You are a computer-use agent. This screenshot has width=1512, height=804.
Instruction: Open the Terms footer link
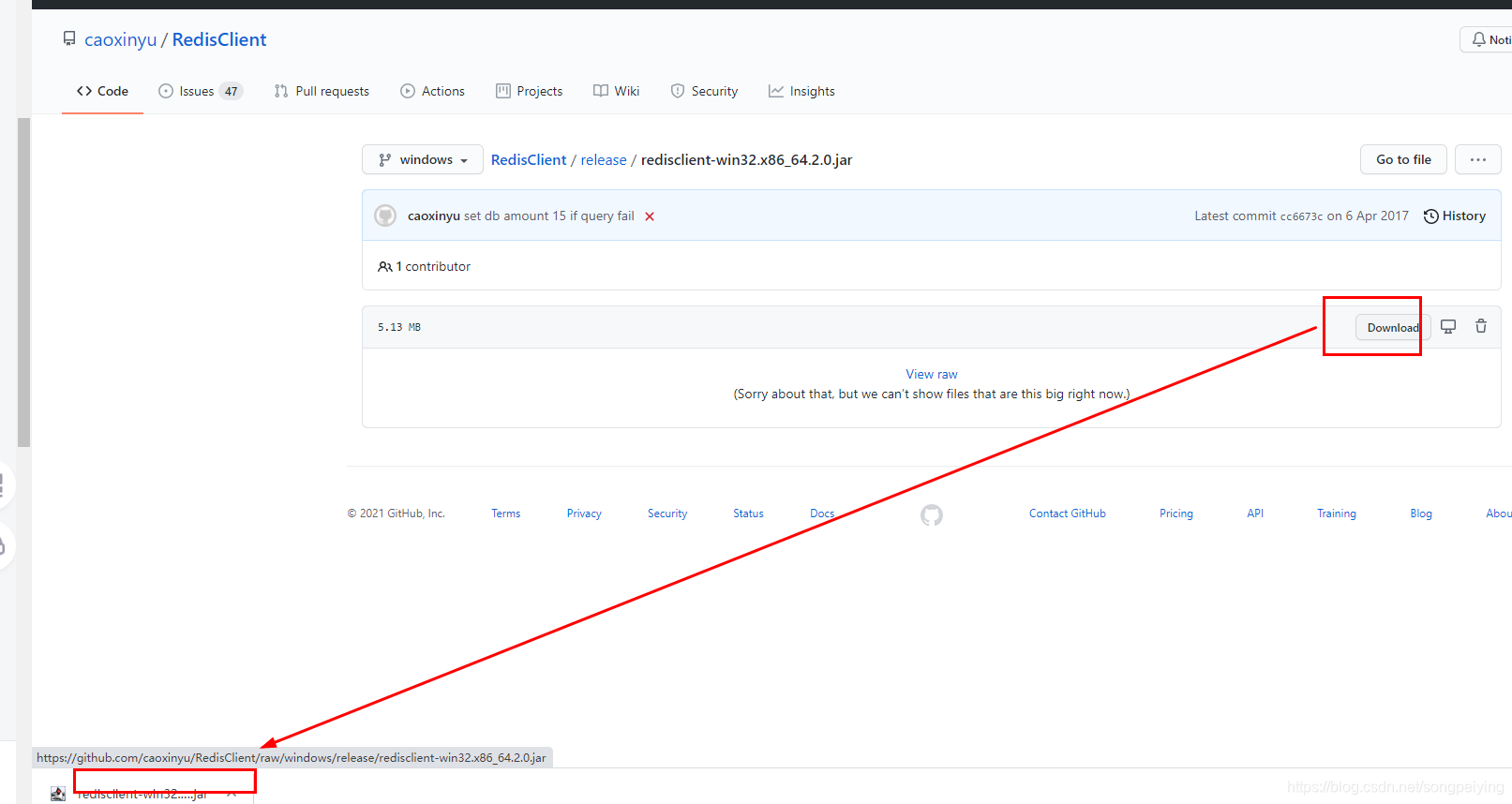(506, 514)
